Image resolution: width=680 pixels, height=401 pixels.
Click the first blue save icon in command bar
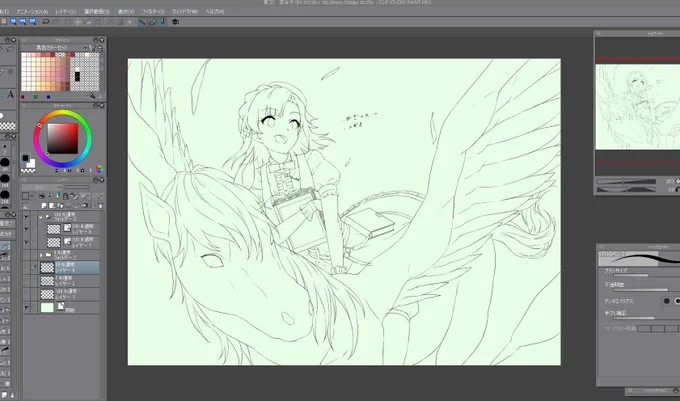pos(13,22)
